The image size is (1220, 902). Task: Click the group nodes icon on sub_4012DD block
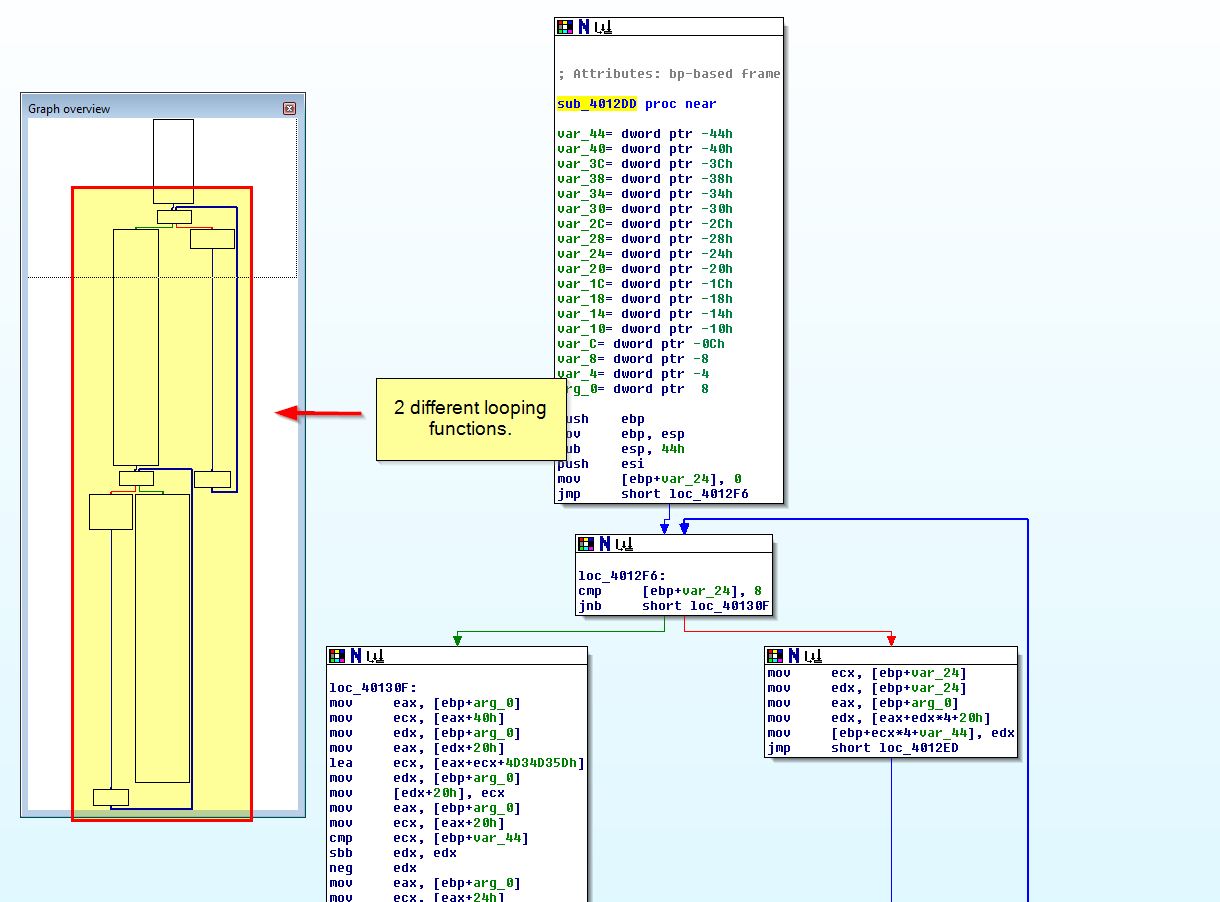tap(602, 28)
